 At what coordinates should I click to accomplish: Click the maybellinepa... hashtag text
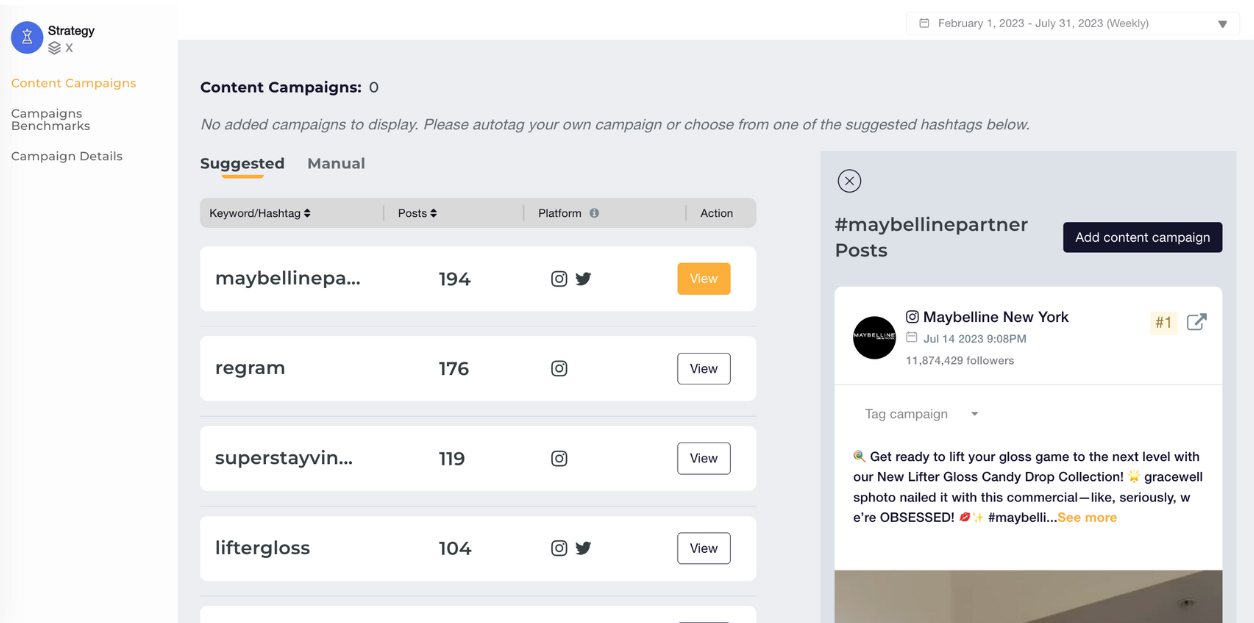coord(288,279)
